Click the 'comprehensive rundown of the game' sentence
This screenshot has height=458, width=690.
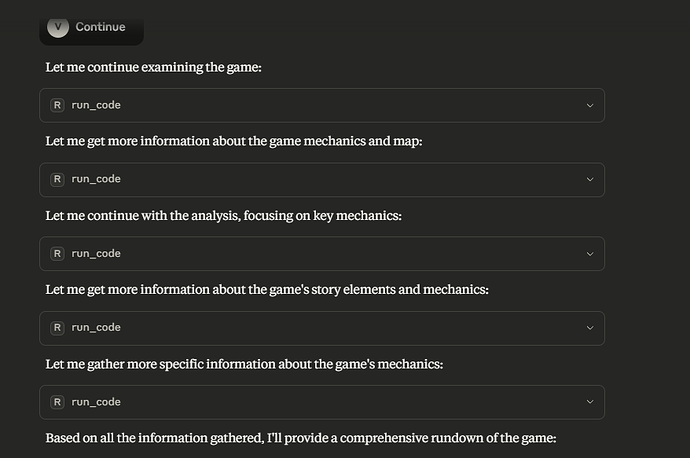click(301, 438)
